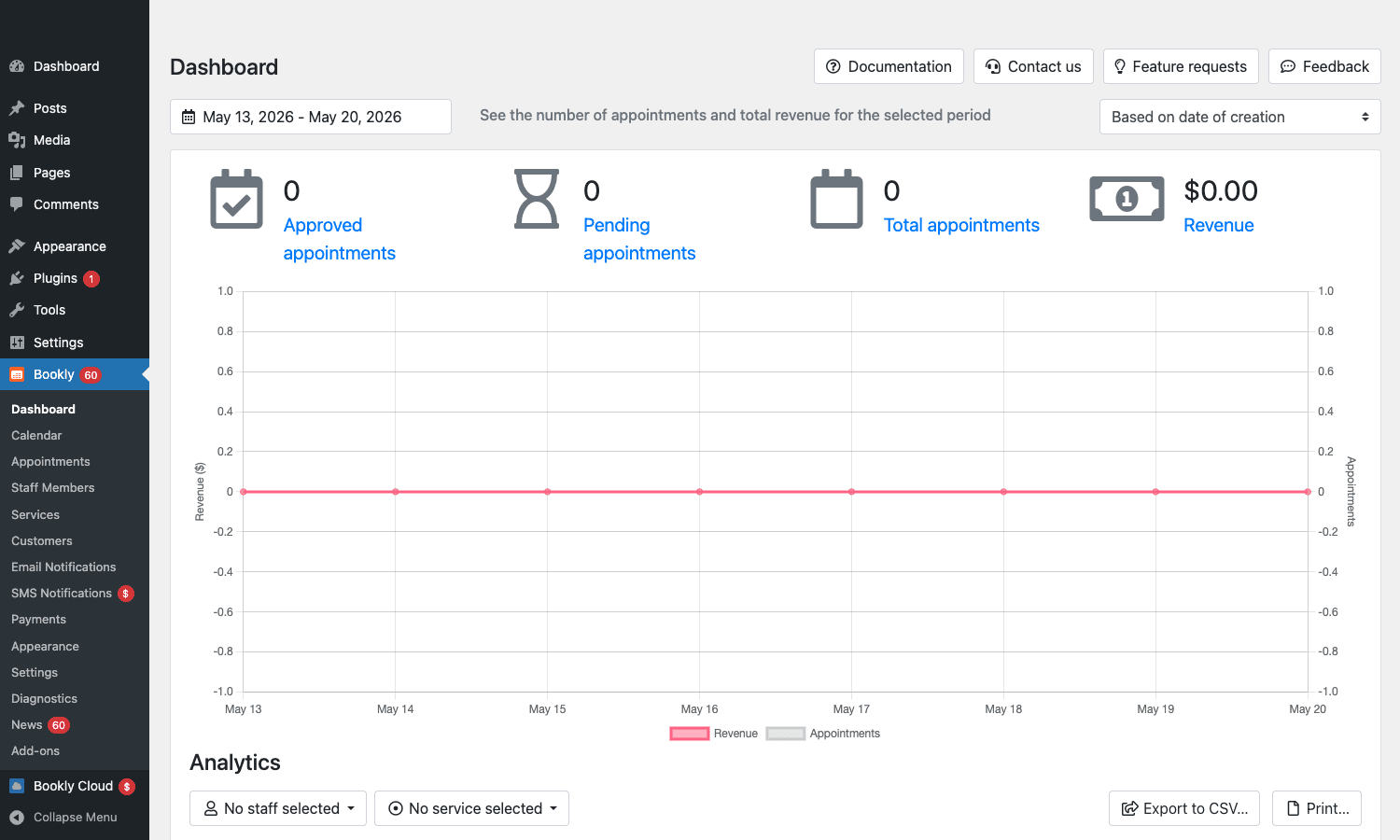Viewport: 1400px width, 840px height.
Task: Open Staff Members in Bookly submenu
Action: point(53,487)
